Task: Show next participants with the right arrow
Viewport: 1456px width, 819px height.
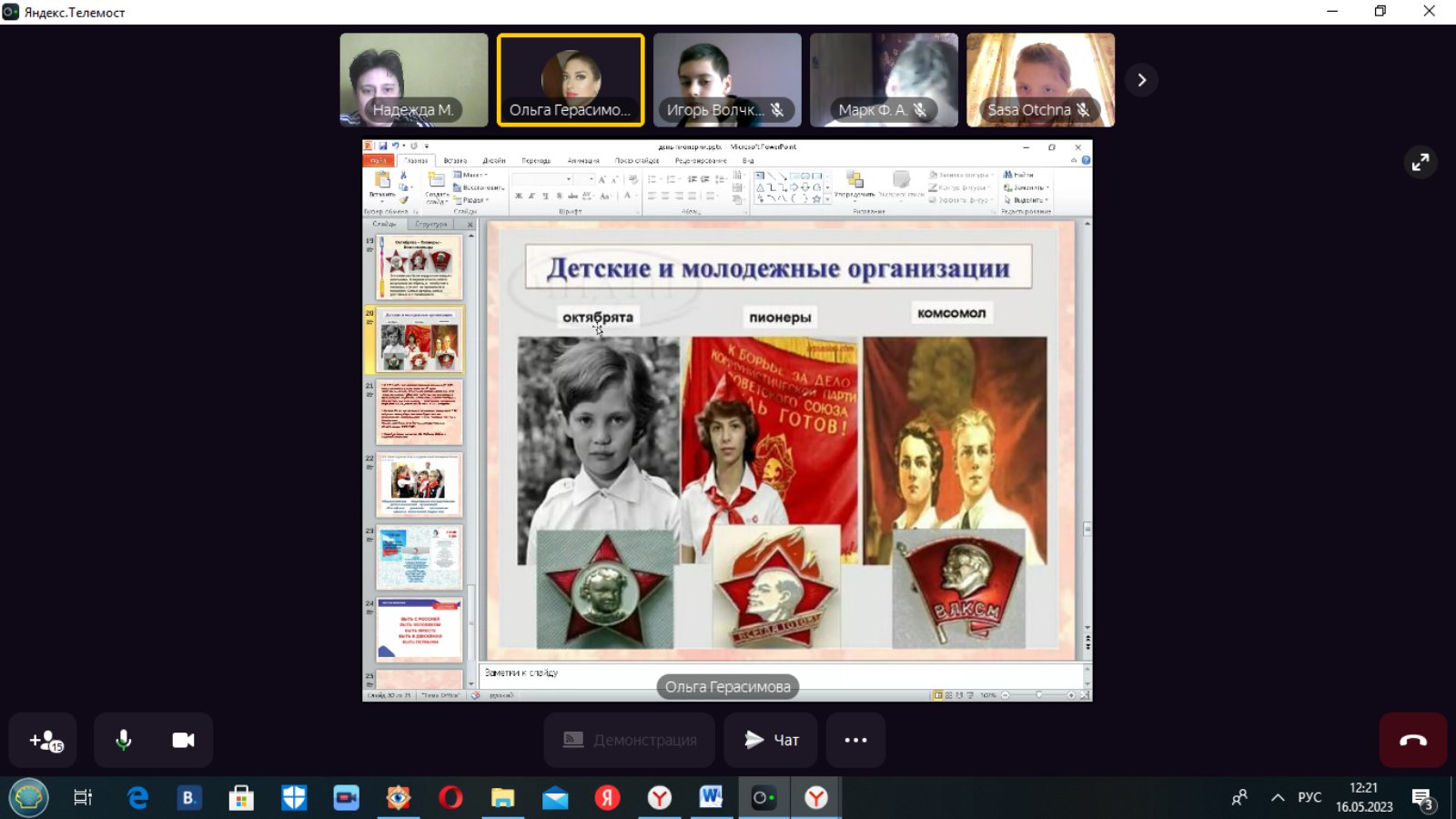Action: 1142,80
